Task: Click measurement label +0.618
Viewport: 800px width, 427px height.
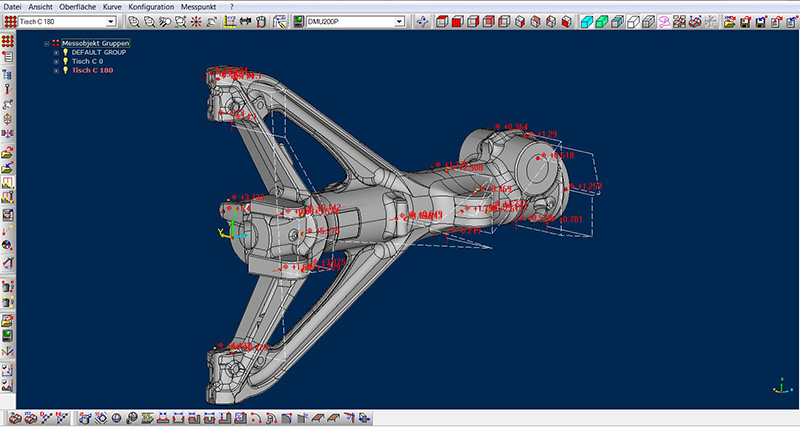Action: pos(562,155)
